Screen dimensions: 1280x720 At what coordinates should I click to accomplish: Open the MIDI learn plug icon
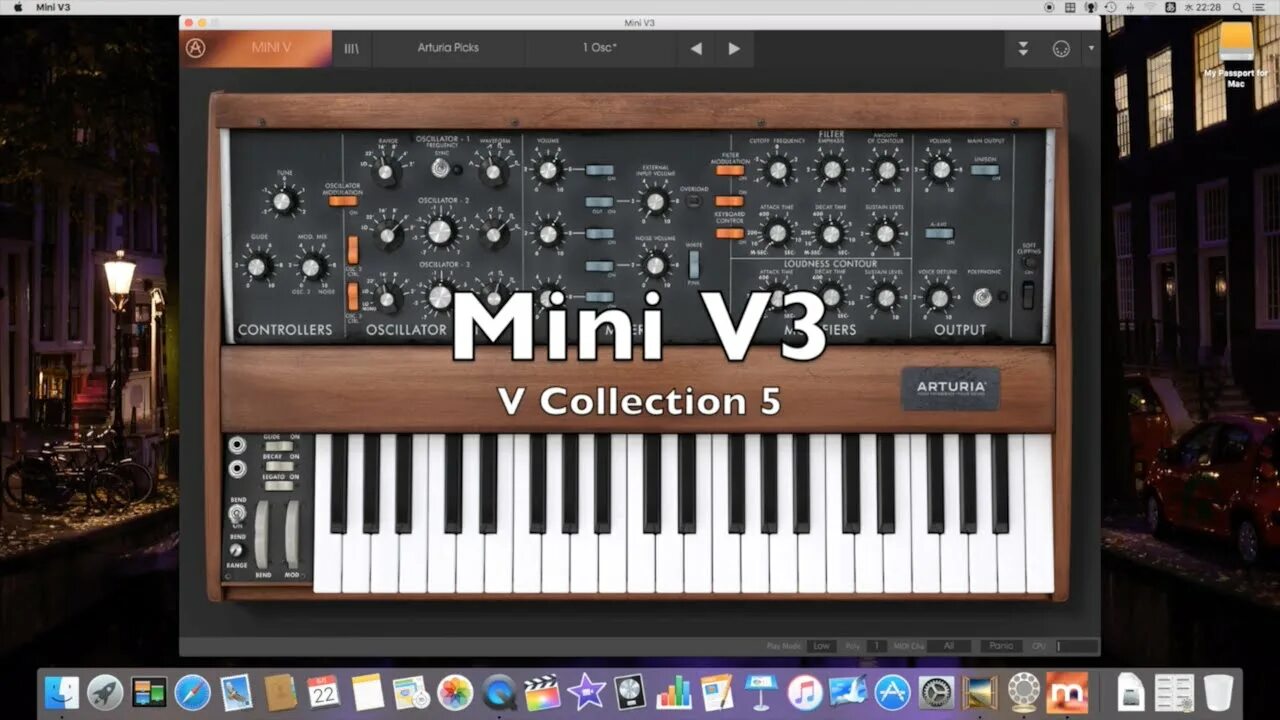click(x=1061, y=48)
